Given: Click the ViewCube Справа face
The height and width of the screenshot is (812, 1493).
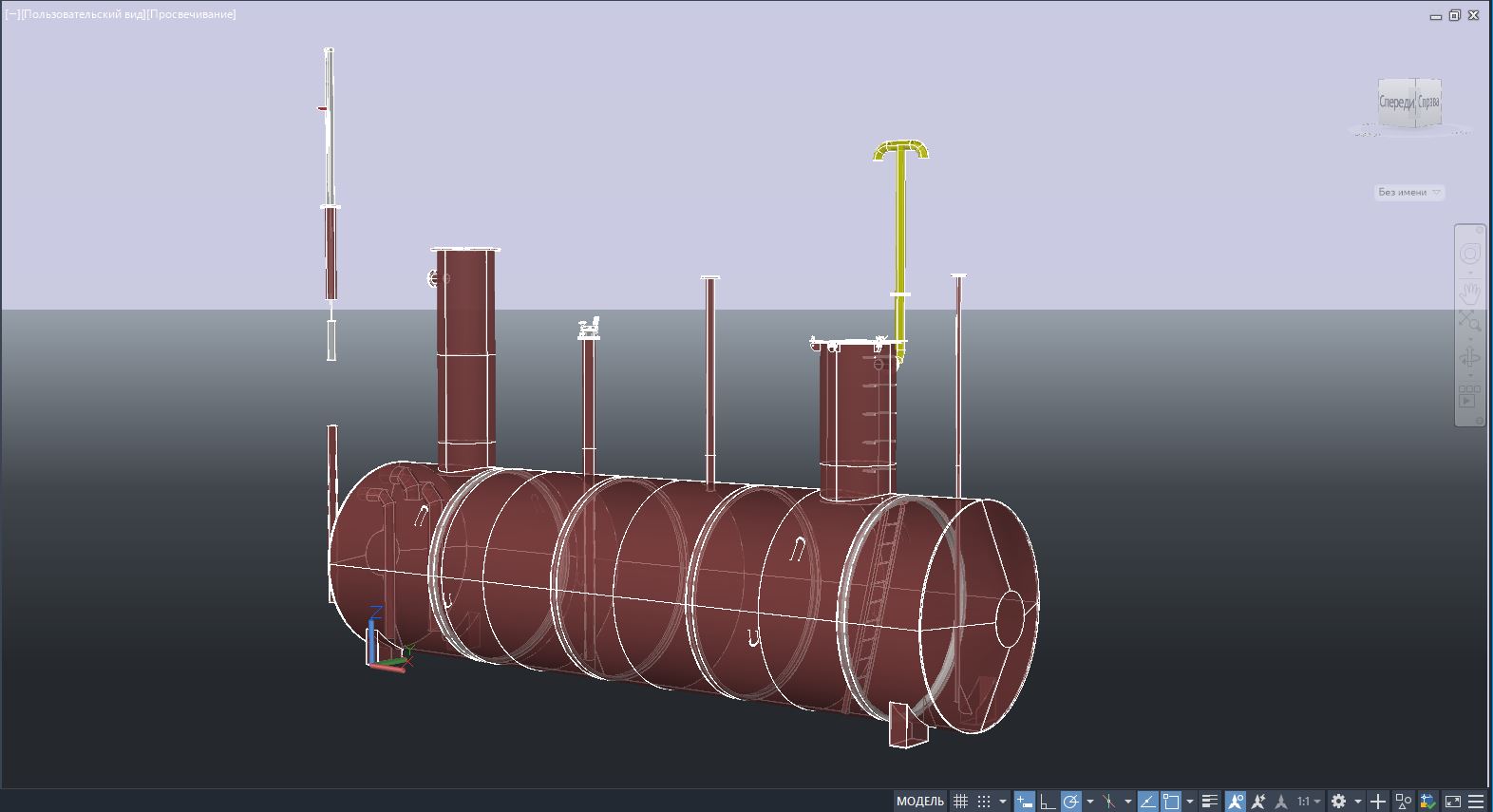Looking at the screenshot, I should [x=1428, y=102].
